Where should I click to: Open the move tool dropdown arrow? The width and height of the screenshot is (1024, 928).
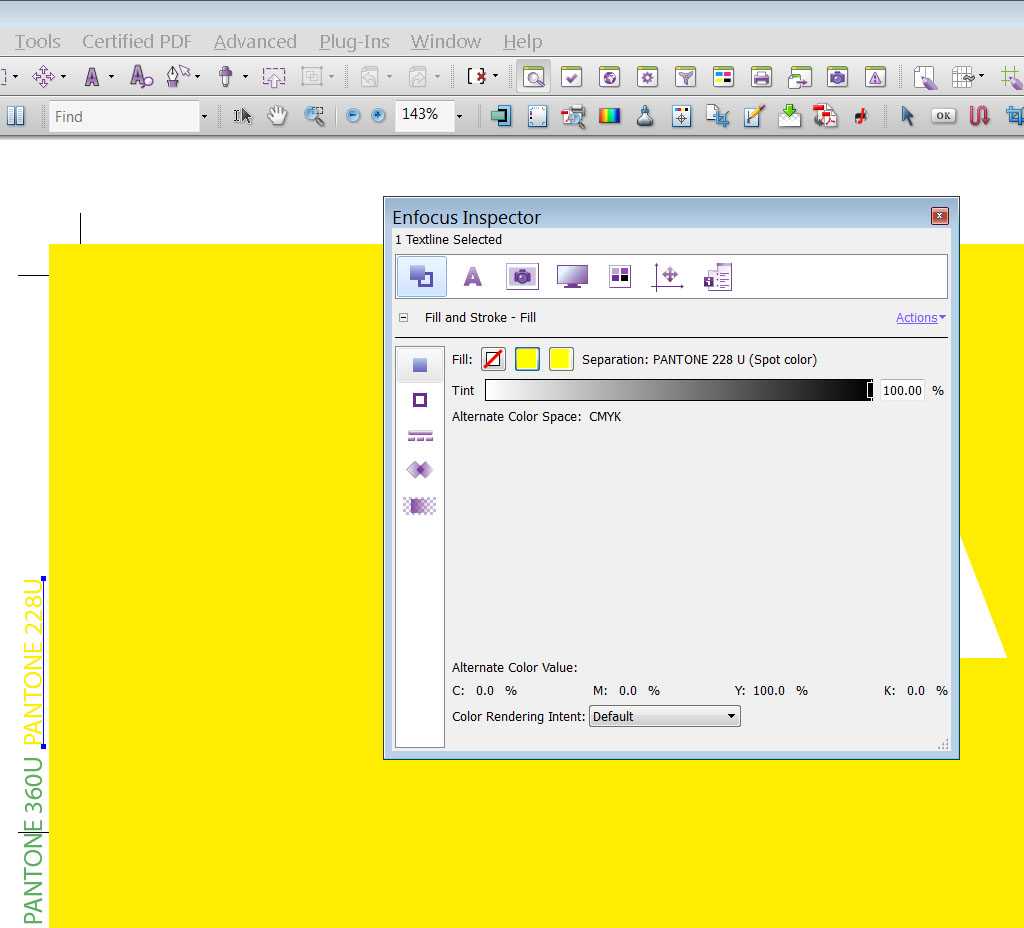click(x=63, y=76)
